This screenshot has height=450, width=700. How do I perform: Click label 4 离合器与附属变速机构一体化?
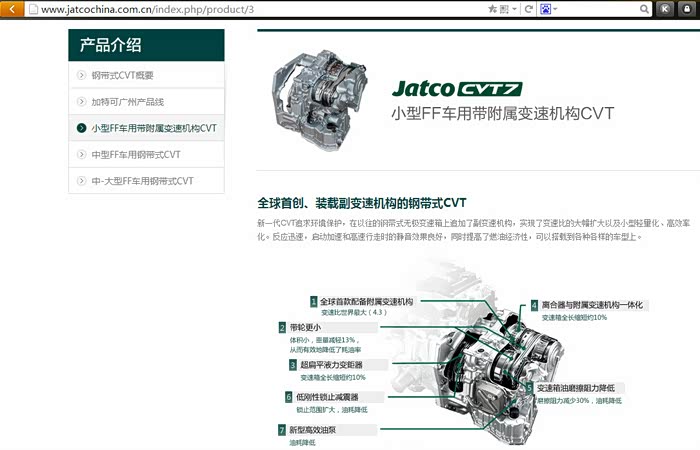tap(592, 305)
